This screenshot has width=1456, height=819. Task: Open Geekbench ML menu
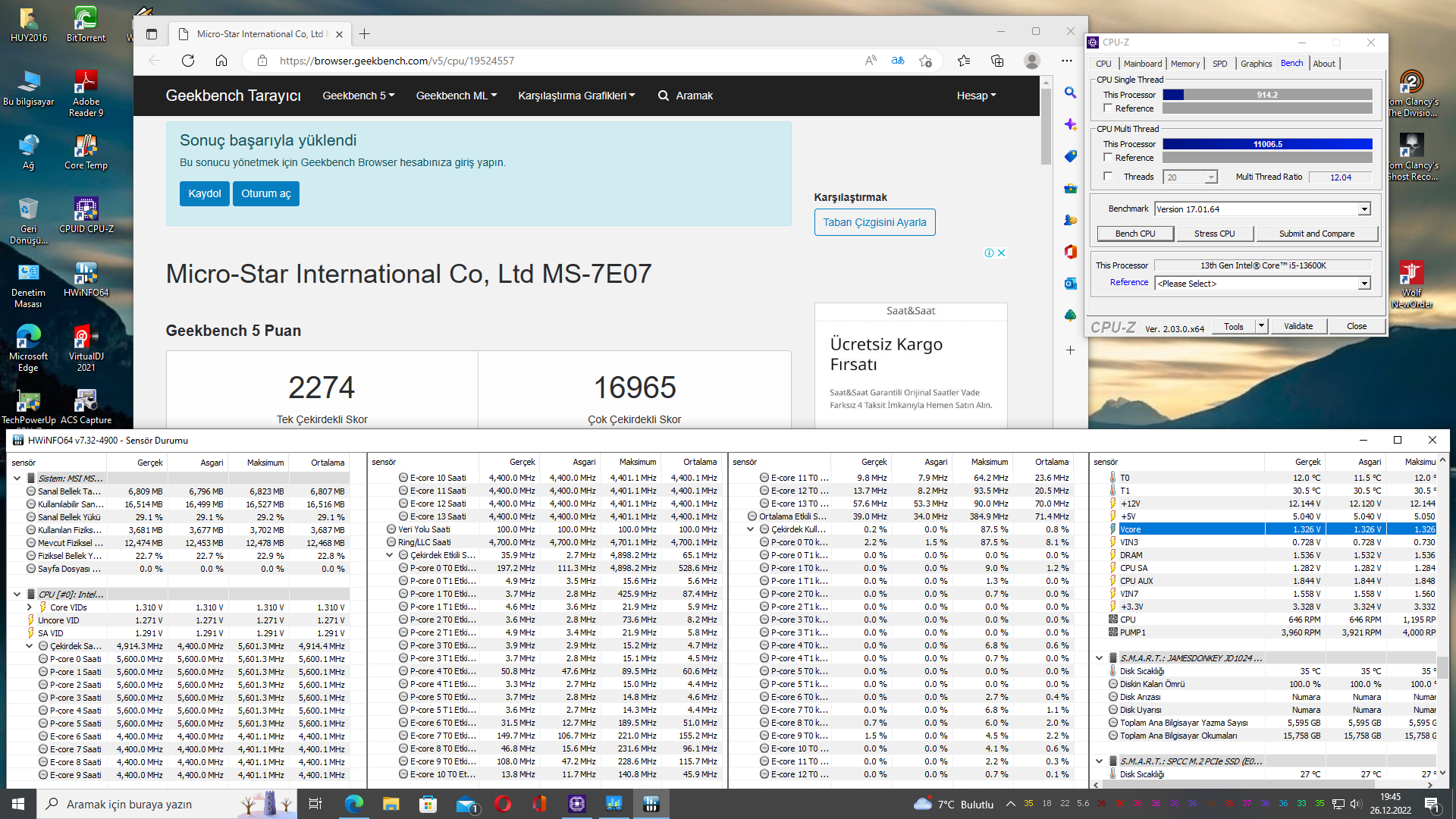point(456,96)
